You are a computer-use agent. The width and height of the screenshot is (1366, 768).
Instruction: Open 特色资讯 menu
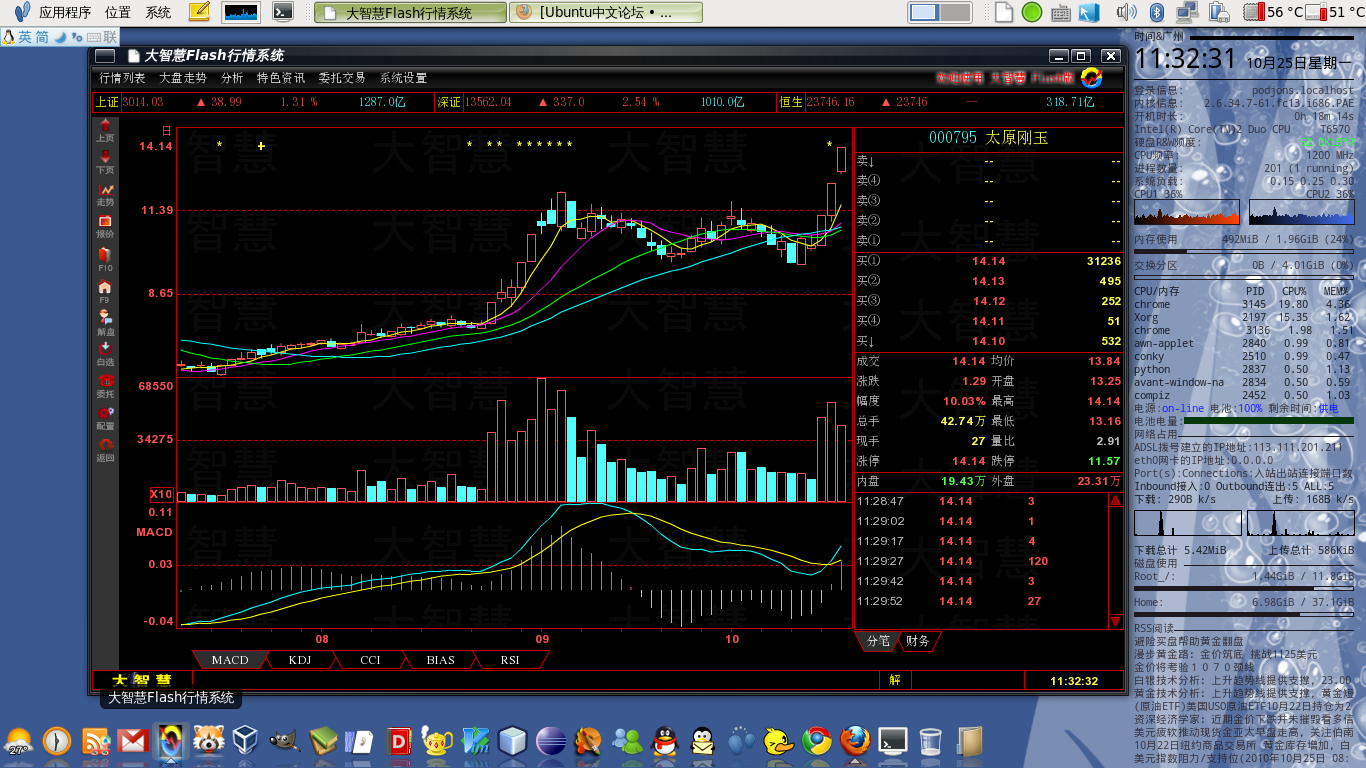[281, 78]
